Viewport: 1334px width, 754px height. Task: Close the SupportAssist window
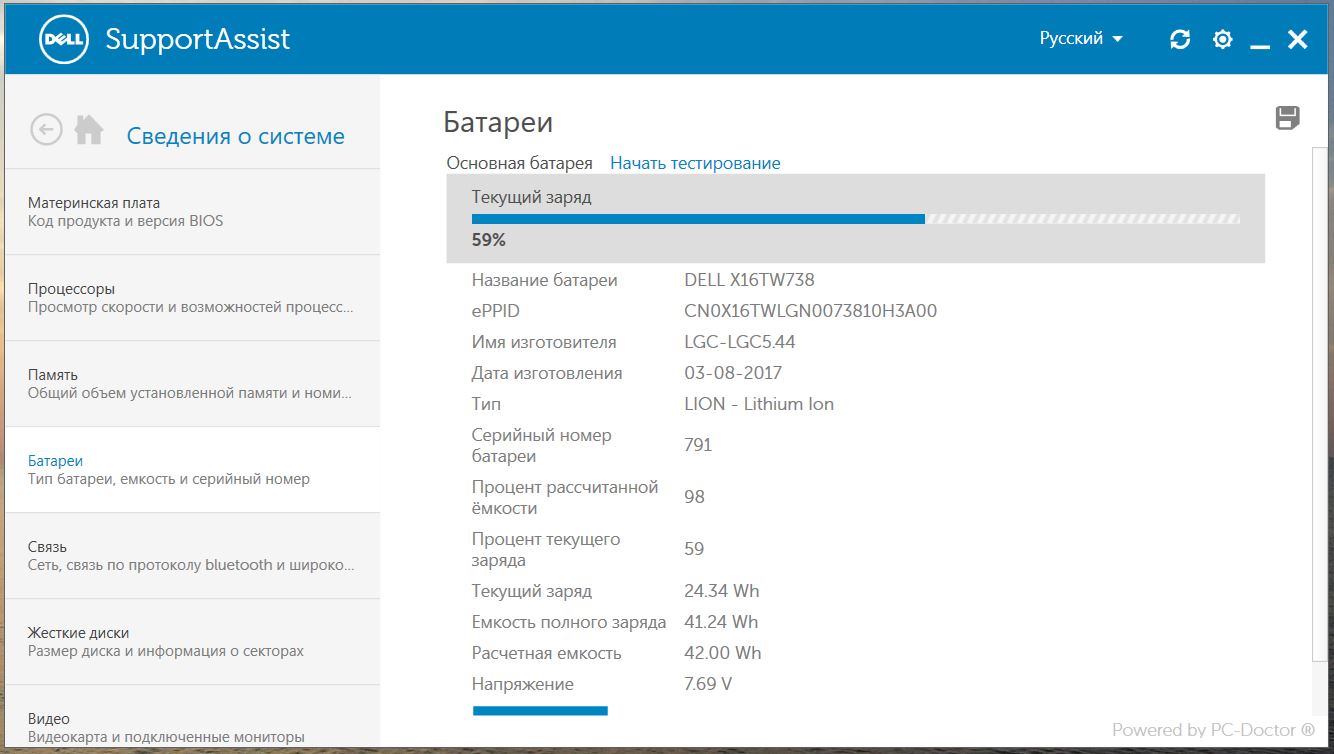1297,39
